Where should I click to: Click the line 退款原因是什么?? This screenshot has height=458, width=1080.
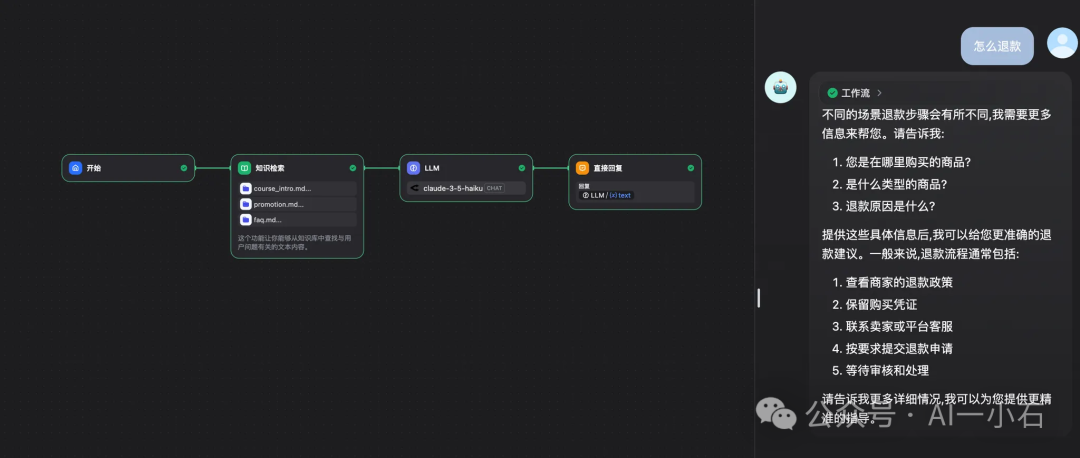coord(891,206)
